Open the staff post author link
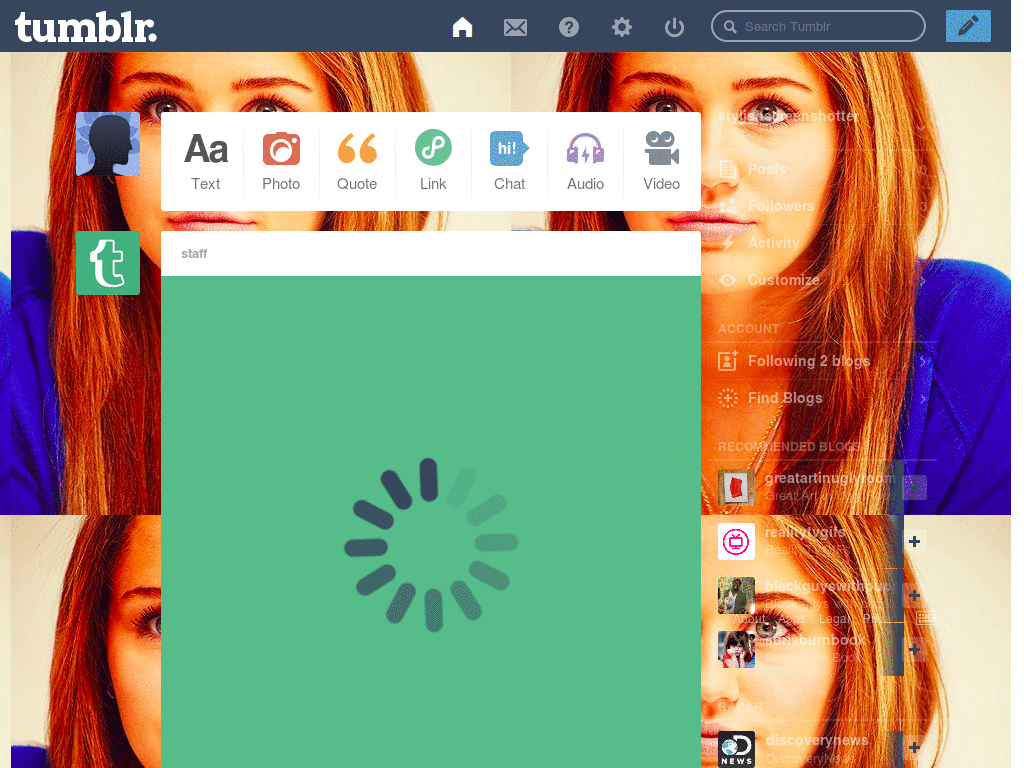The width and height of the screenshot is (1024, 768). coord(194,253)
